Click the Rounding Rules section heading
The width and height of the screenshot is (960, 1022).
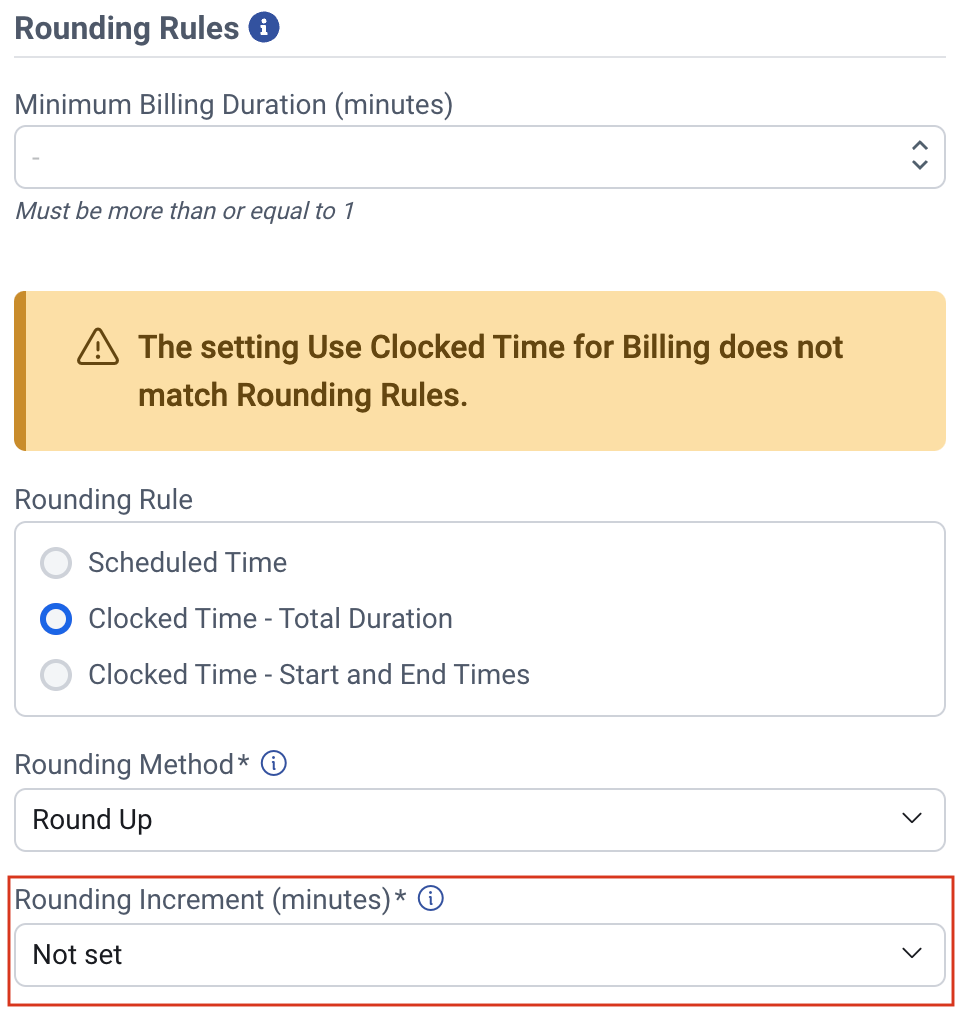[127, 28]
